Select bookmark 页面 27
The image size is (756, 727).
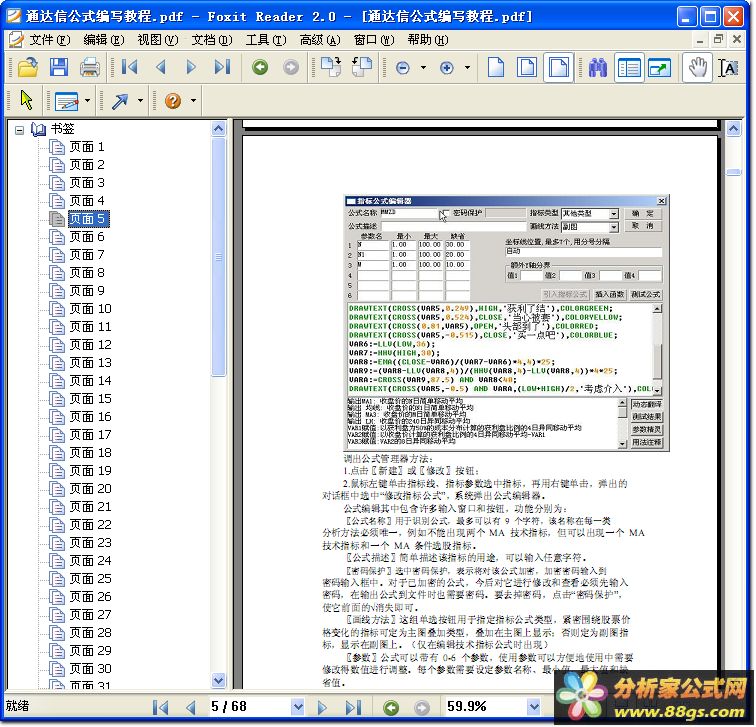90,615
